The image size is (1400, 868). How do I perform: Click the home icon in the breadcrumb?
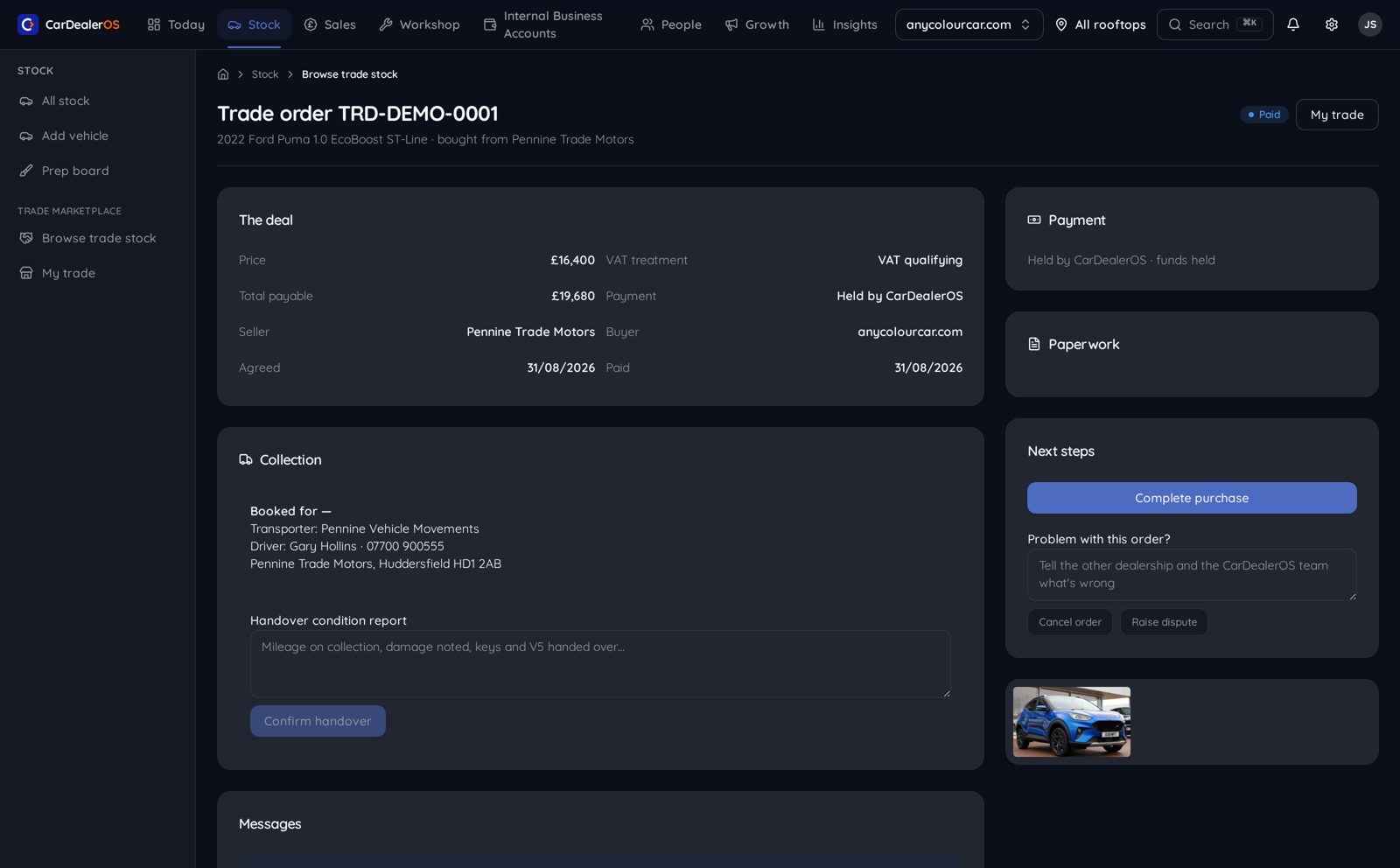click(223, 74)
